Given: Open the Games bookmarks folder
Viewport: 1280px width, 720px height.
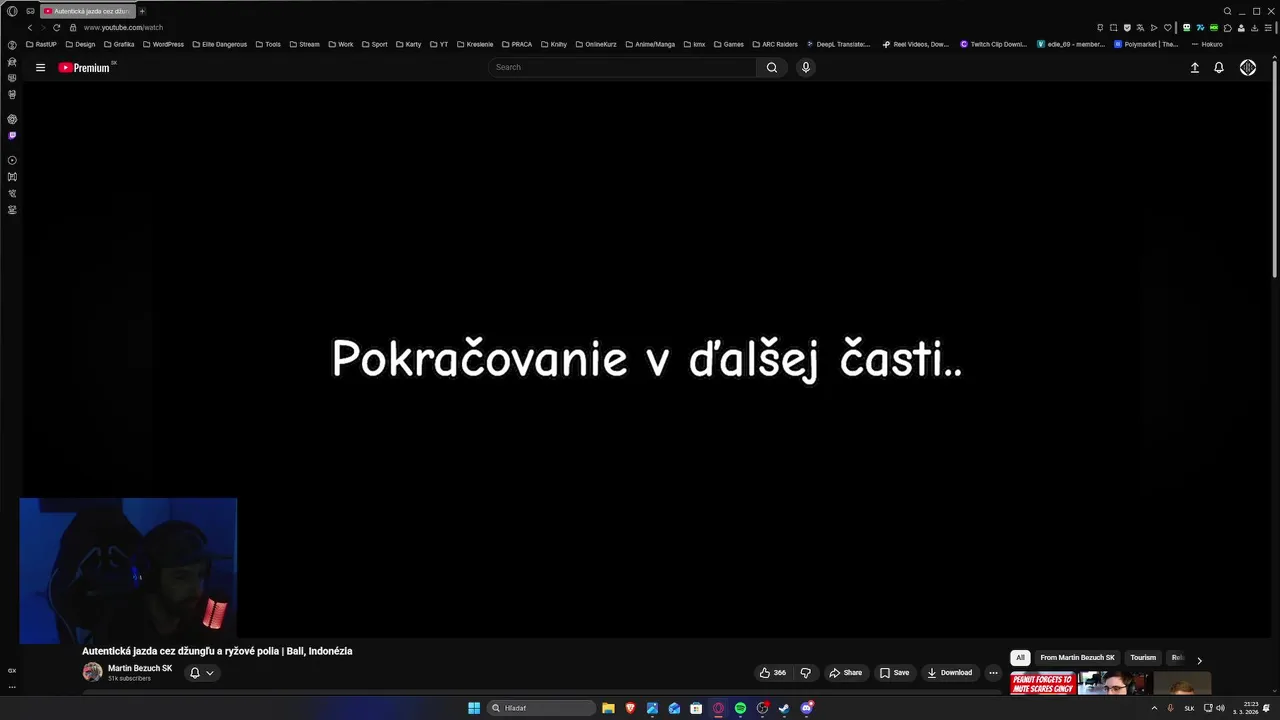Looking at the screenshot, I should 728,44.
